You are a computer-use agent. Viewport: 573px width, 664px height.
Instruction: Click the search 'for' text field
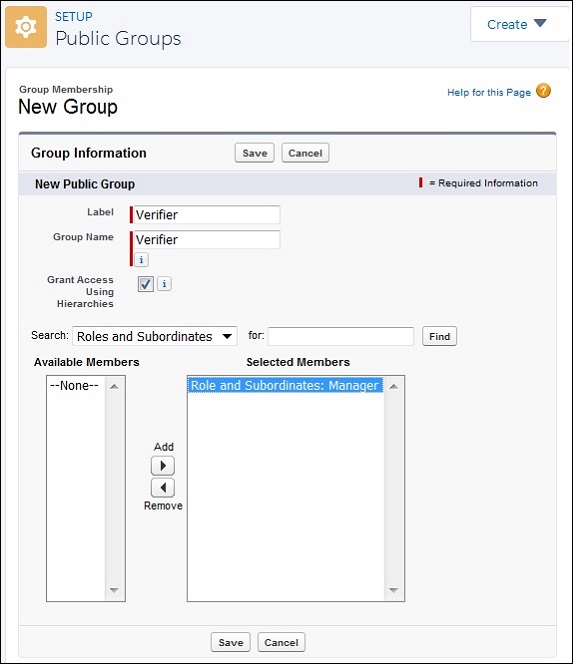[x=341, y=336]
